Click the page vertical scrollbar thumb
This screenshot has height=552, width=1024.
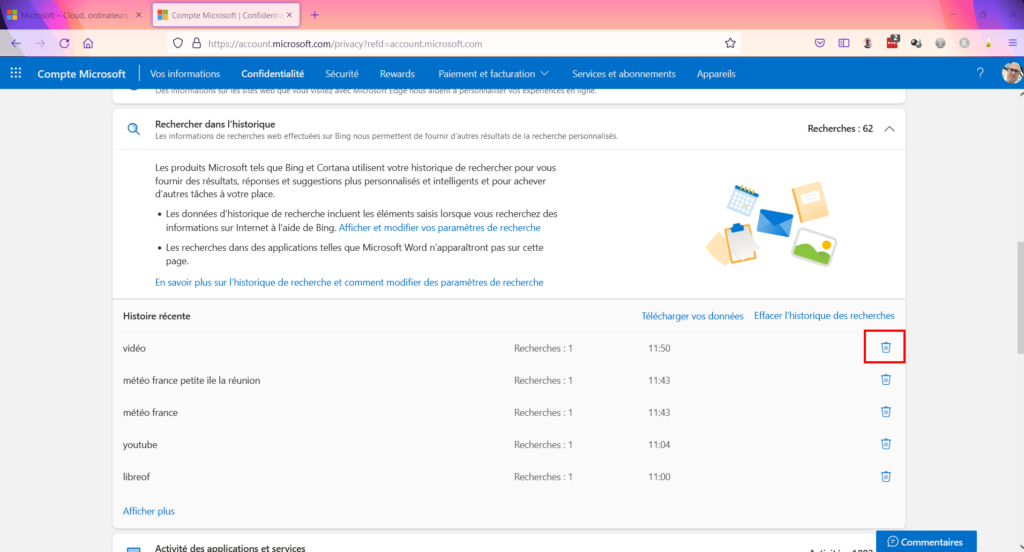click(x=1020, y=298)
